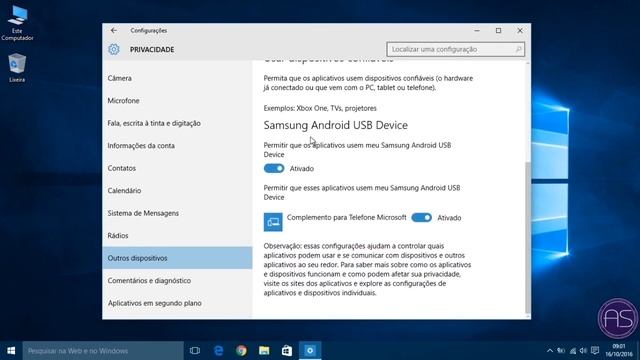Screen dimensions: 640x360
Task: Click the volume speaker tray icon
Action: tap(583, 351)
